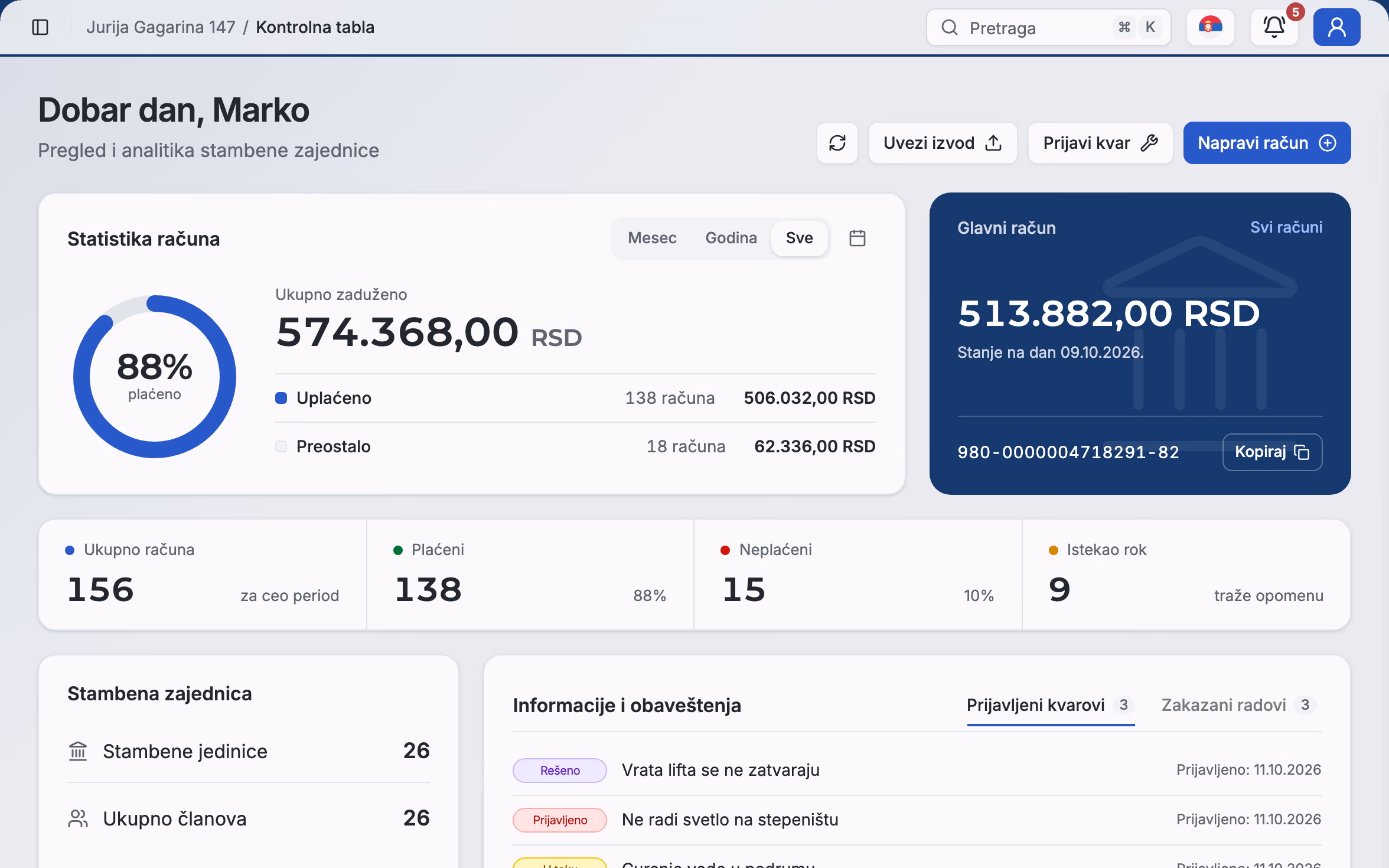Open the calendar date picker icon
The height and width of the screenshot is (868, 1389).
coord(857,238)
